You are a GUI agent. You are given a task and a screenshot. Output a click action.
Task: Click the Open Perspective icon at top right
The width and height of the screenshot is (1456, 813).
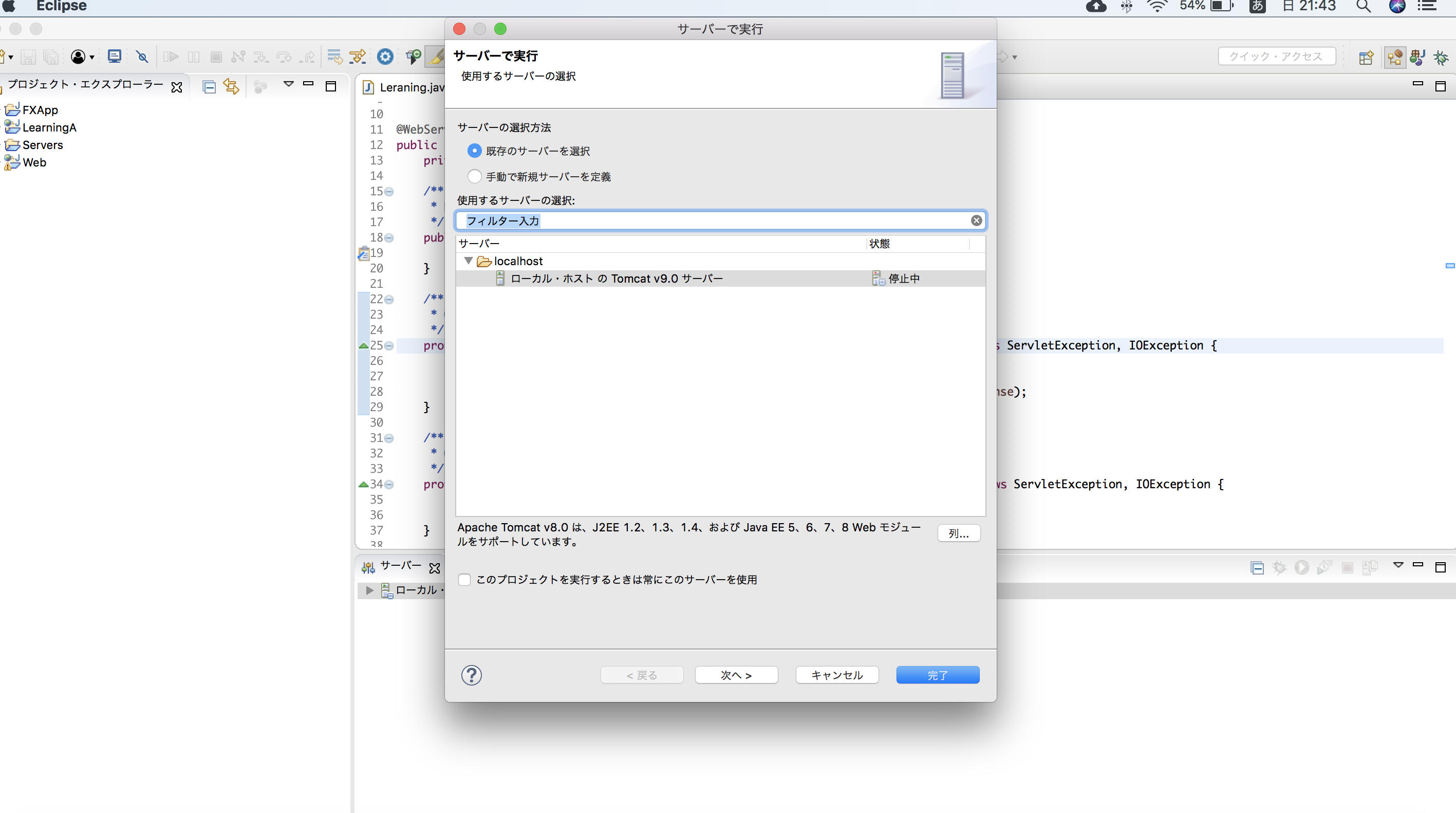(1366, 57)
